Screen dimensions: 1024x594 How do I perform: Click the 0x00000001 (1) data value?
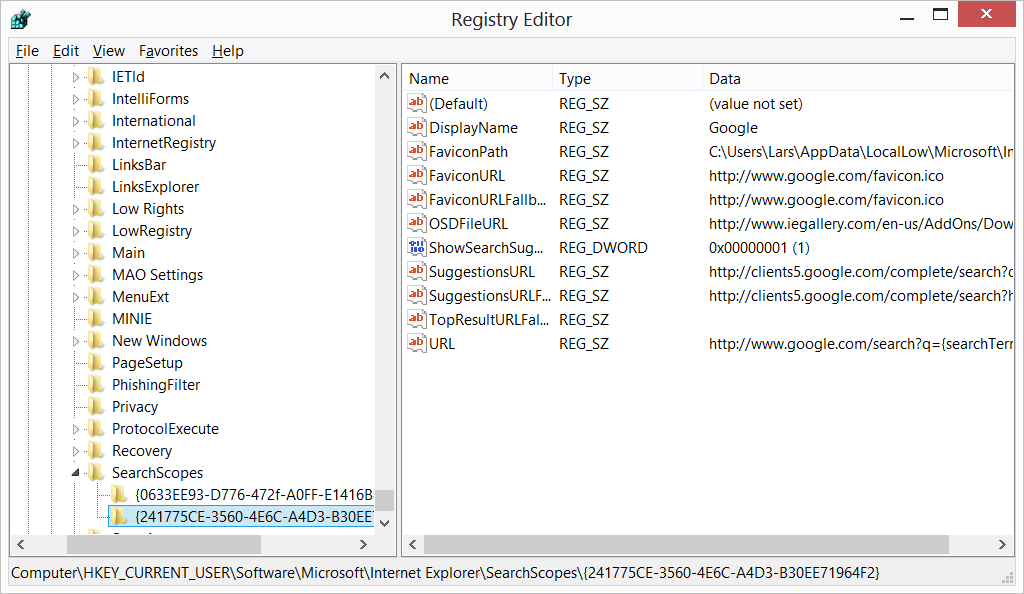click(x=759, y=247)
